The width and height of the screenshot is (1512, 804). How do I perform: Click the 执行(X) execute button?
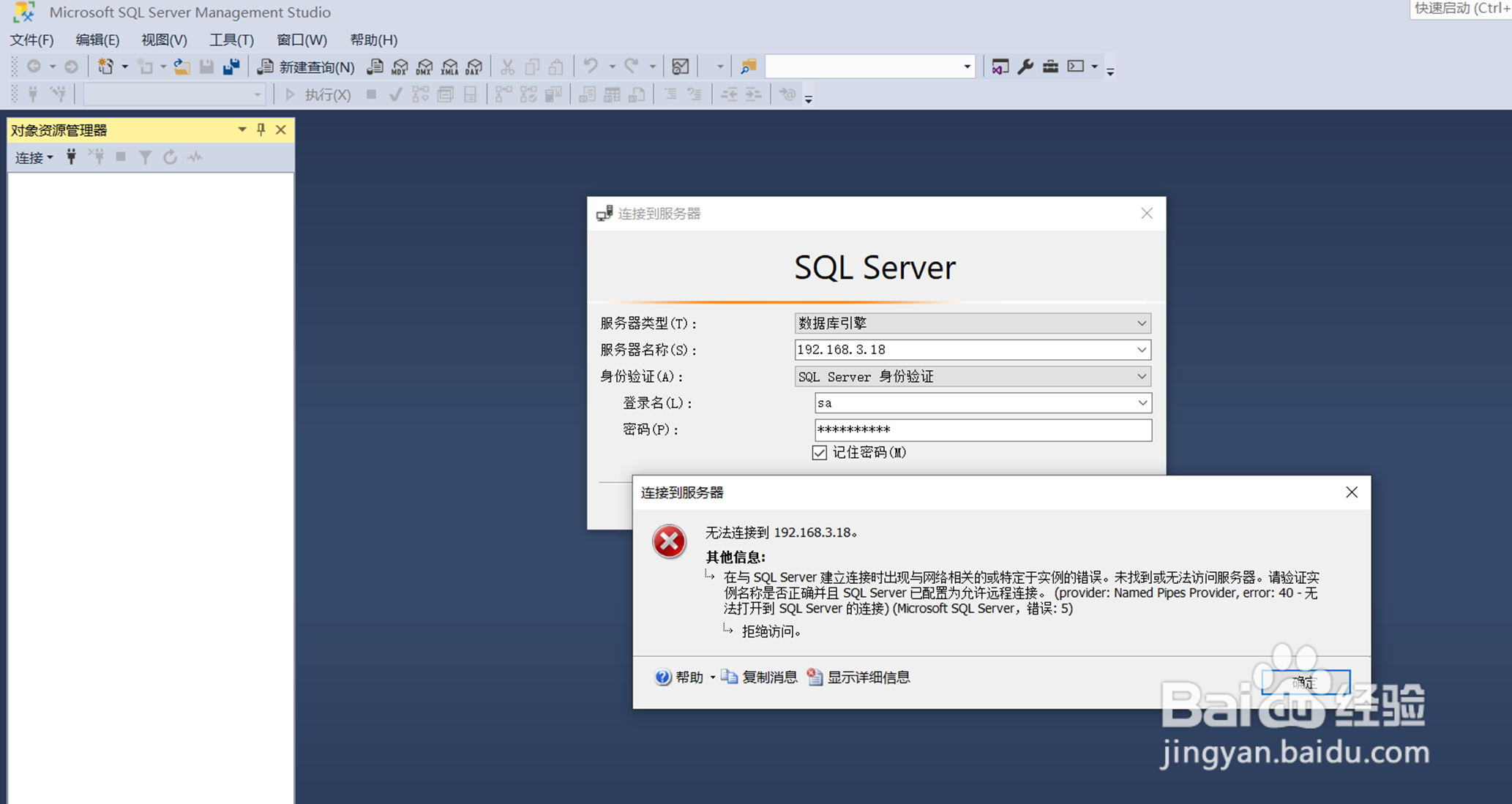pos(318,94)
